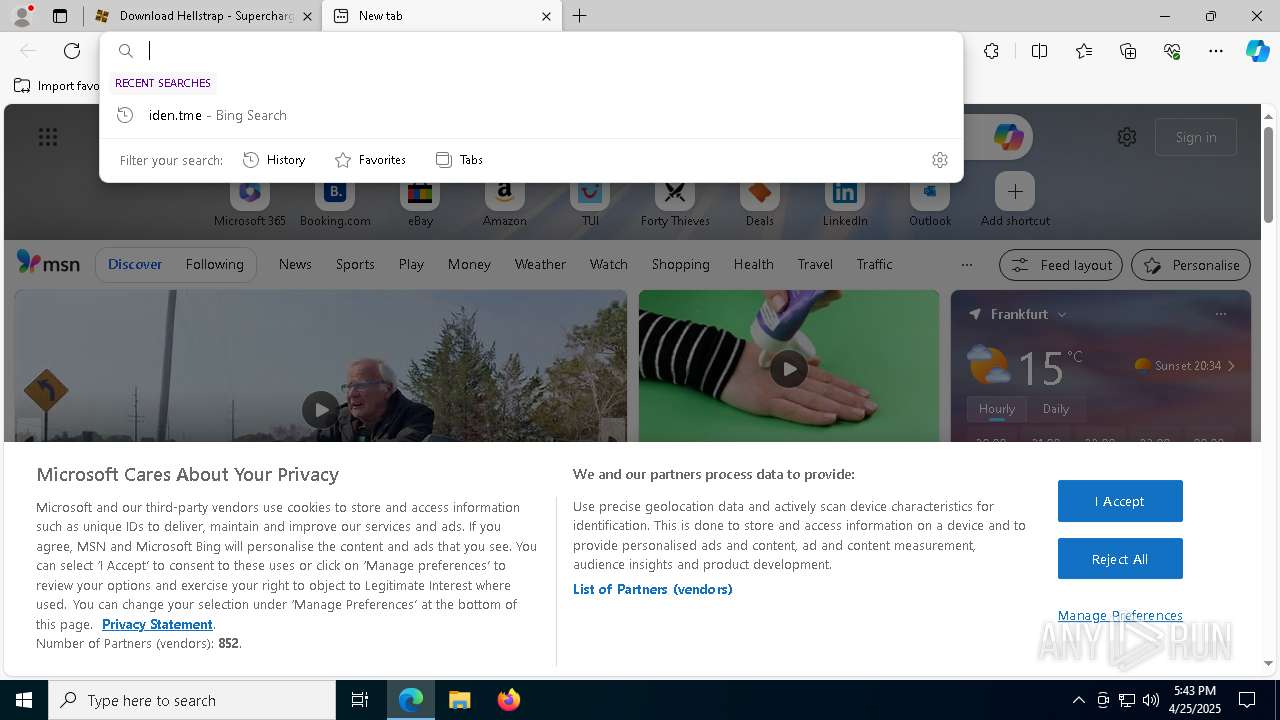Select the recent search iden.tme
The width and height of the screenshot is (1280, 720).
coord(531,115)
